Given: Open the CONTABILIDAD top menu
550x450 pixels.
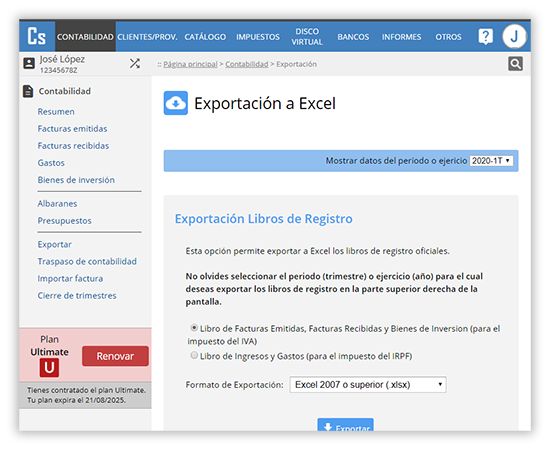Looking at the screenshot, I should click(85, 37).
